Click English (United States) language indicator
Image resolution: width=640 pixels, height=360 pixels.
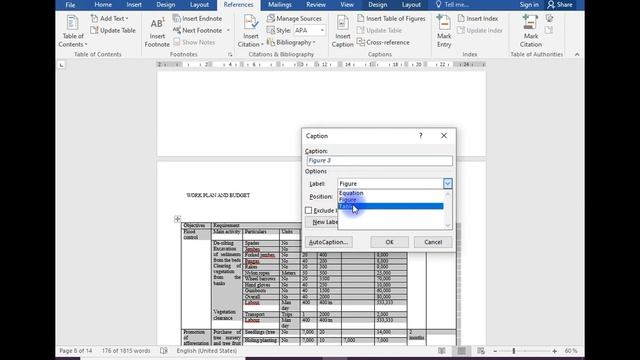207,351
